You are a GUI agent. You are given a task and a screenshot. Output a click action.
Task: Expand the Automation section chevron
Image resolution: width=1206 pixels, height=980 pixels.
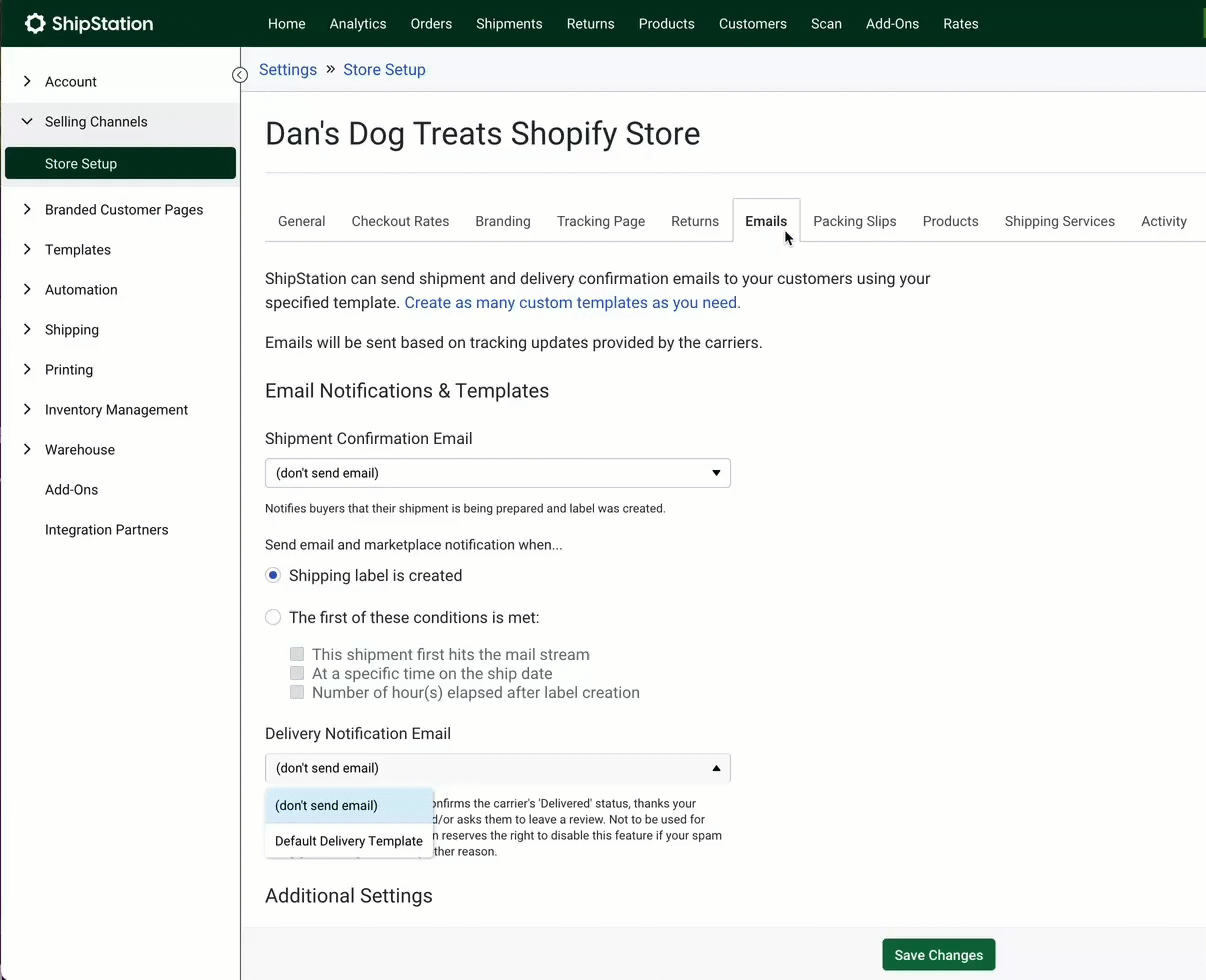point(27,290)
